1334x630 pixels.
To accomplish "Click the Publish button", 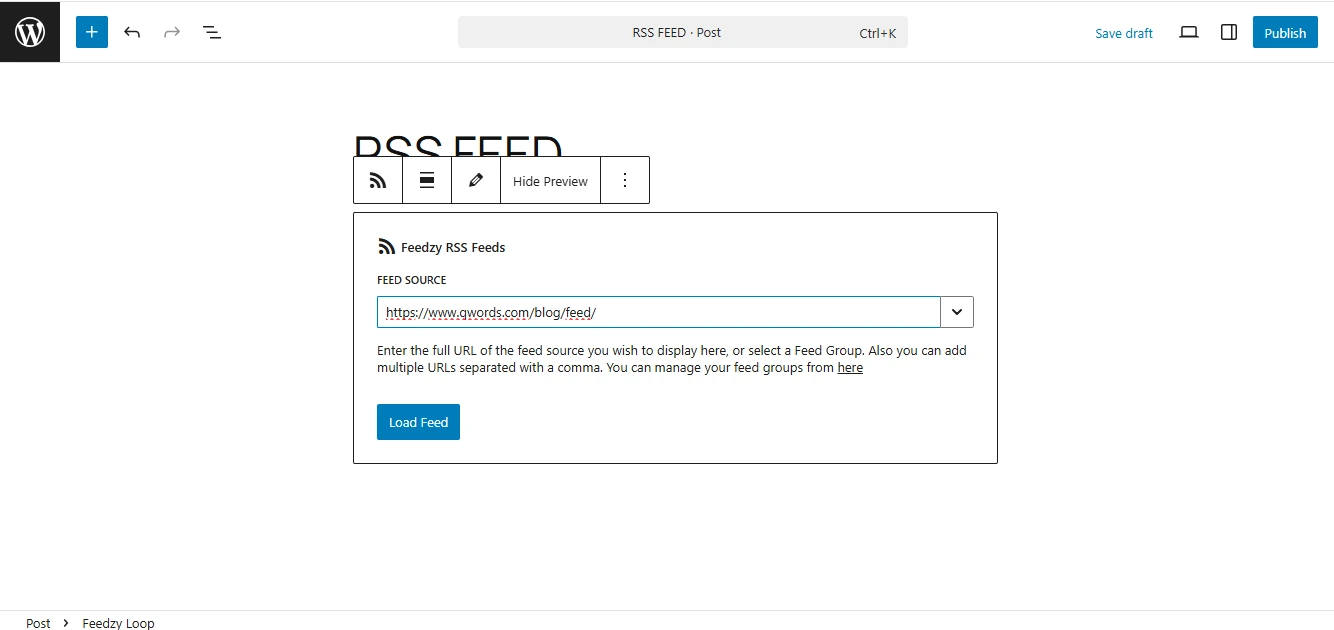I will (x=1285, y=32).
